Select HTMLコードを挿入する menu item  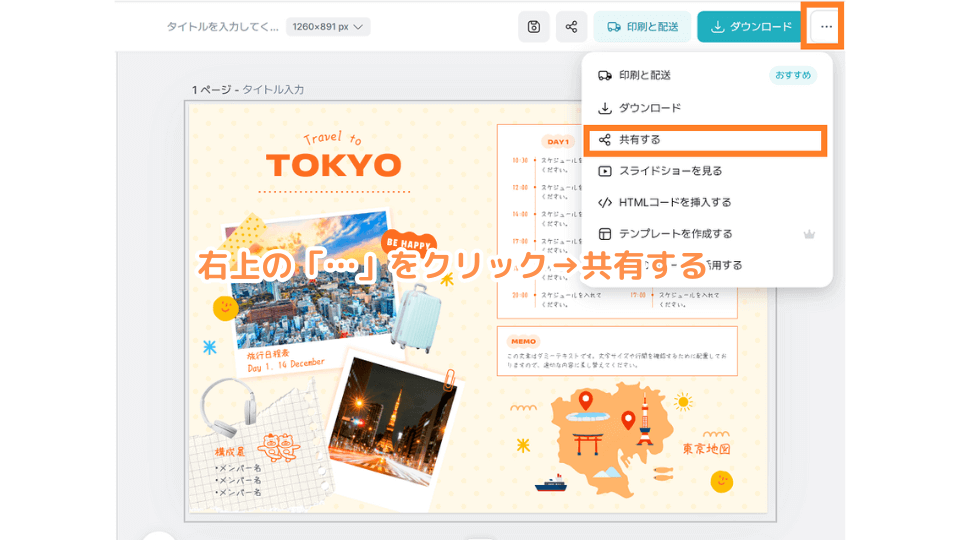point(675,203)
